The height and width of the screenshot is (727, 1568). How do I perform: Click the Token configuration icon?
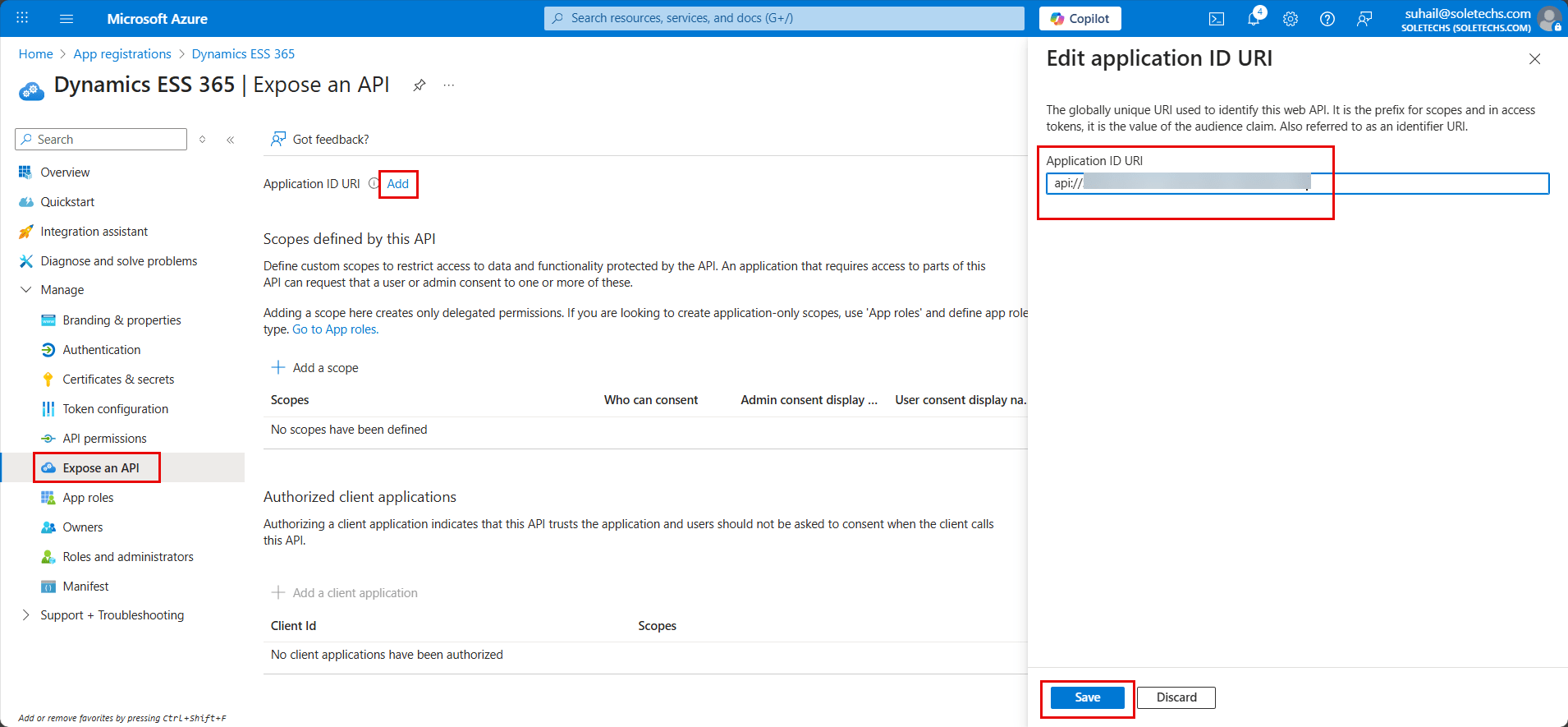click(x=48, y=409)
